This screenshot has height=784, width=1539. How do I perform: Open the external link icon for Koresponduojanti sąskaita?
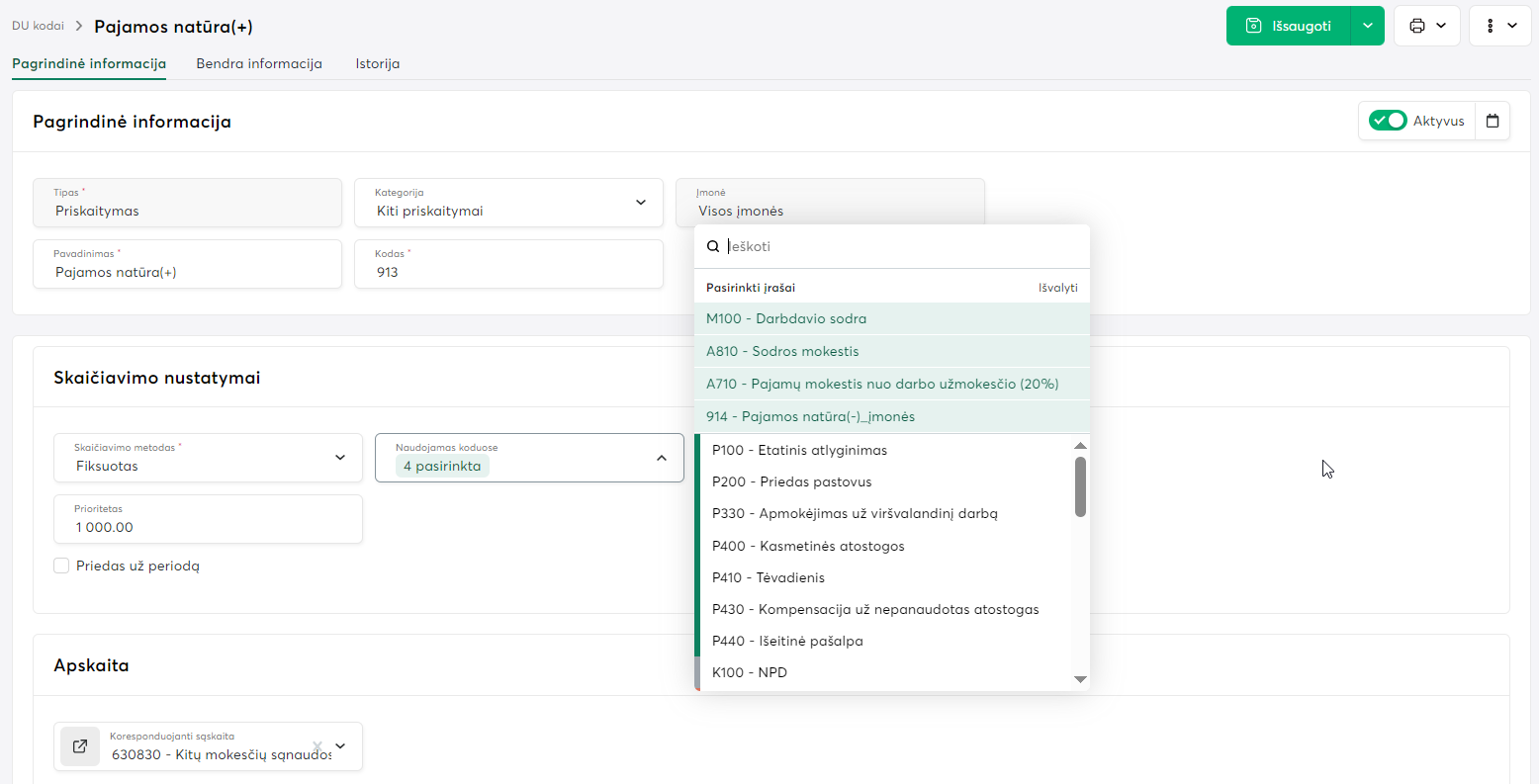click(80, 746)
